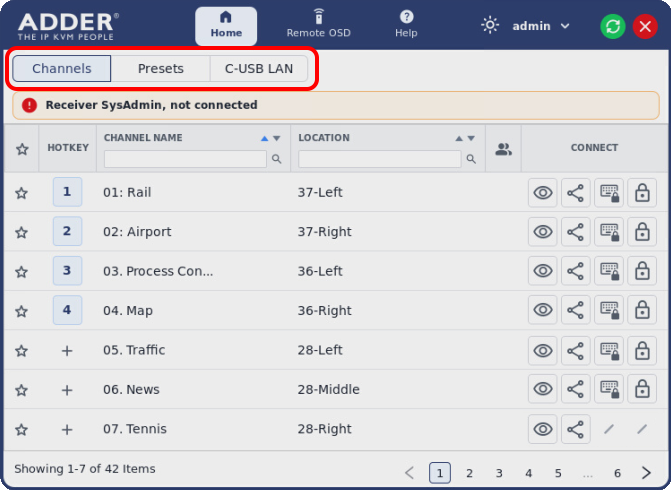
Task: Connect shared mode to 03. Process Con...
Action: coord(576,271)
